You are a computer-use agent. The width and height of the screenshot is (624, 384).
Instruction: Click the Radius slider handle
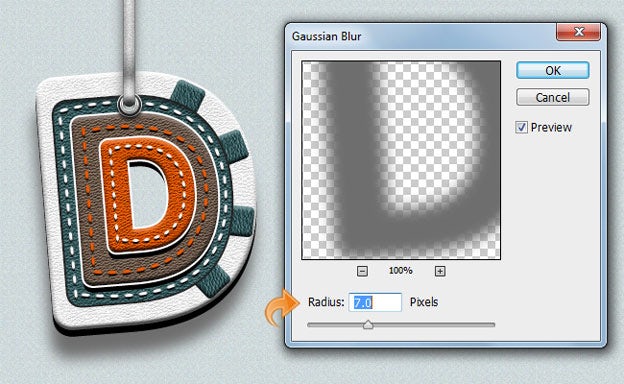click(x=368, y=325)
